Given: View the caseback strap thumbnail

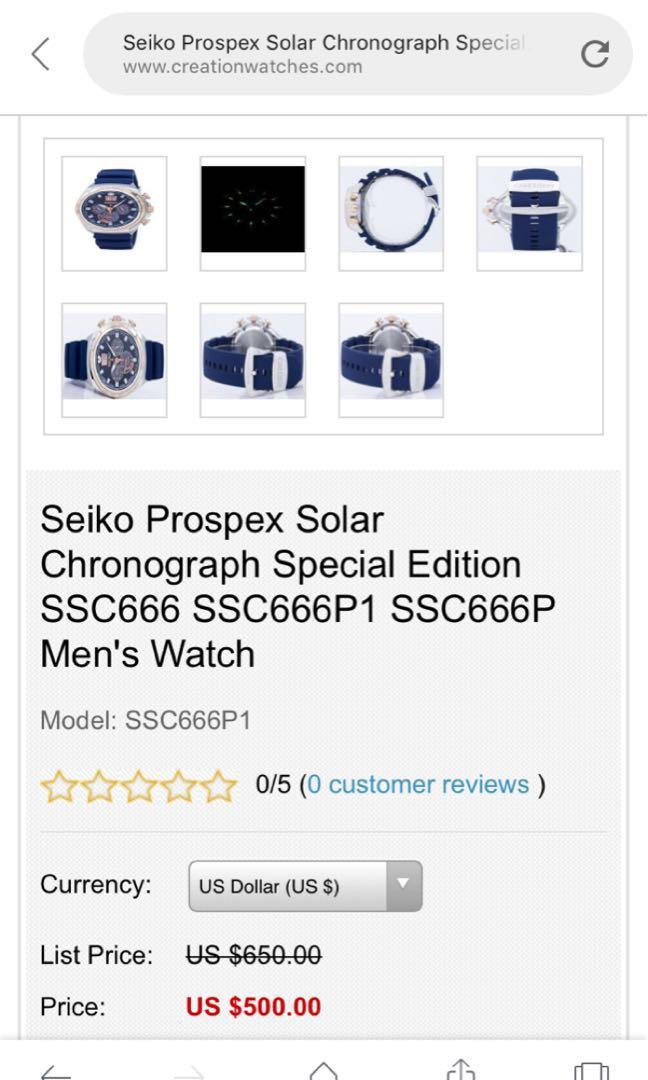Looking at the screenshot, I should tap(529, 213).
